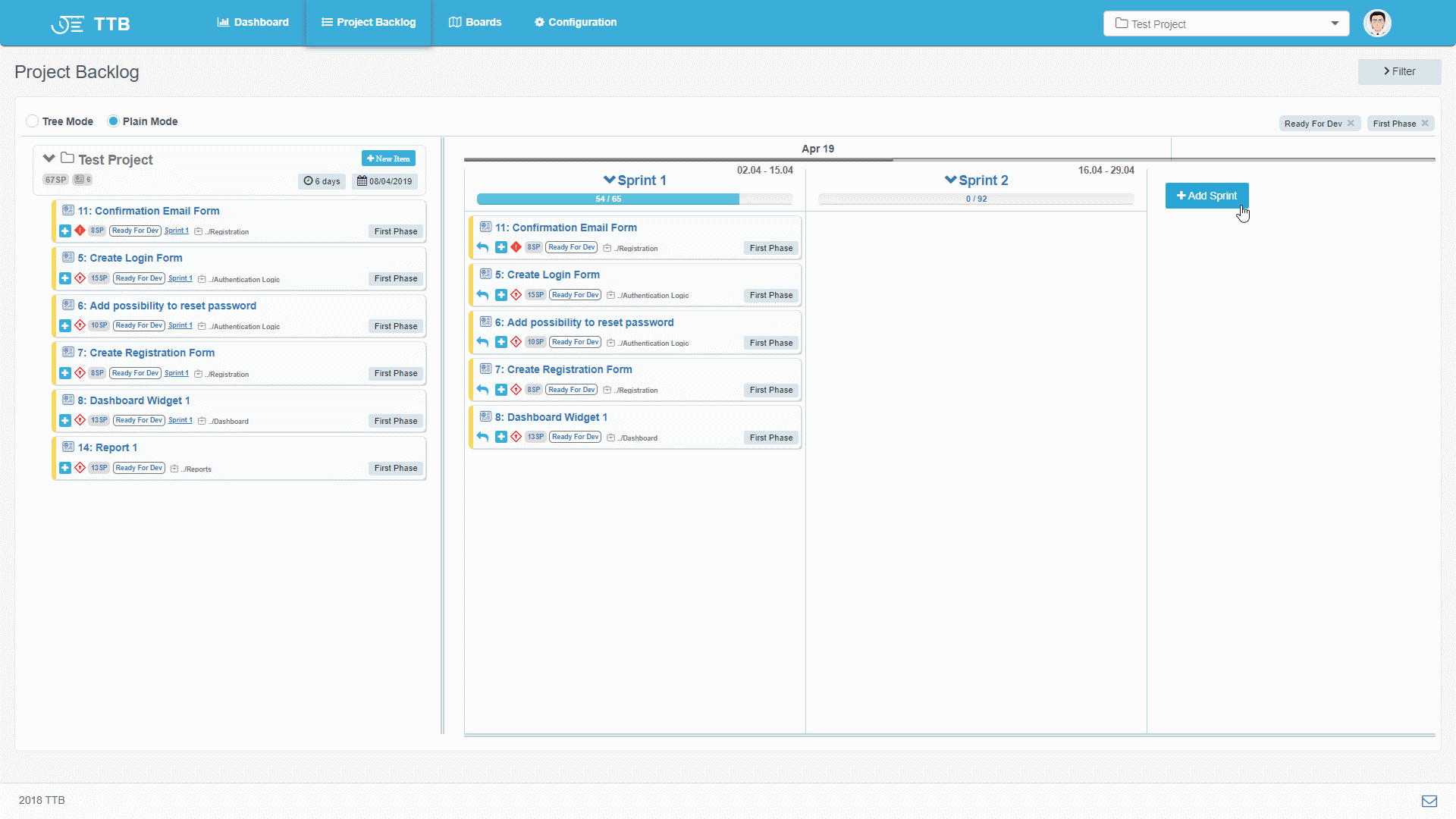
Task: Select Plain Mode
Action: pyautogui.click(x=113, y=121)
